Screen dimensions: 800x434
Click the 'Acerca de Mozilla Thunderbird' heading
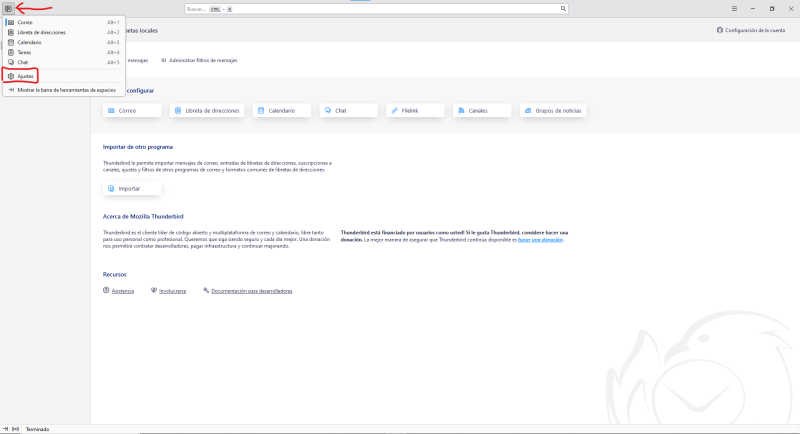(x=143, y=216)
